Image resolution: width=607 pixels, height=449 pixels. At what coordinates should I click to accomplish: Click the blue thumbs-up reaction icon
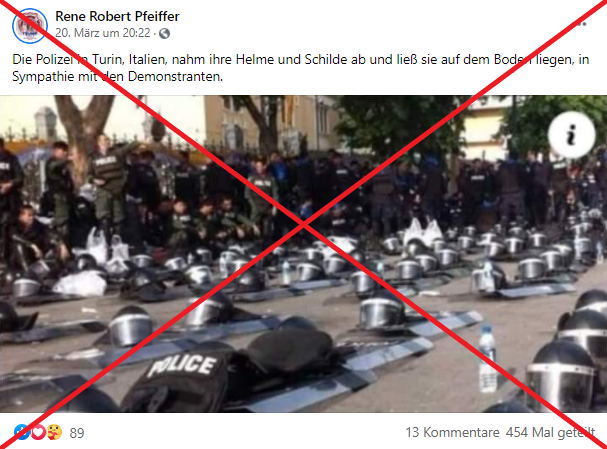coord(21,432)
